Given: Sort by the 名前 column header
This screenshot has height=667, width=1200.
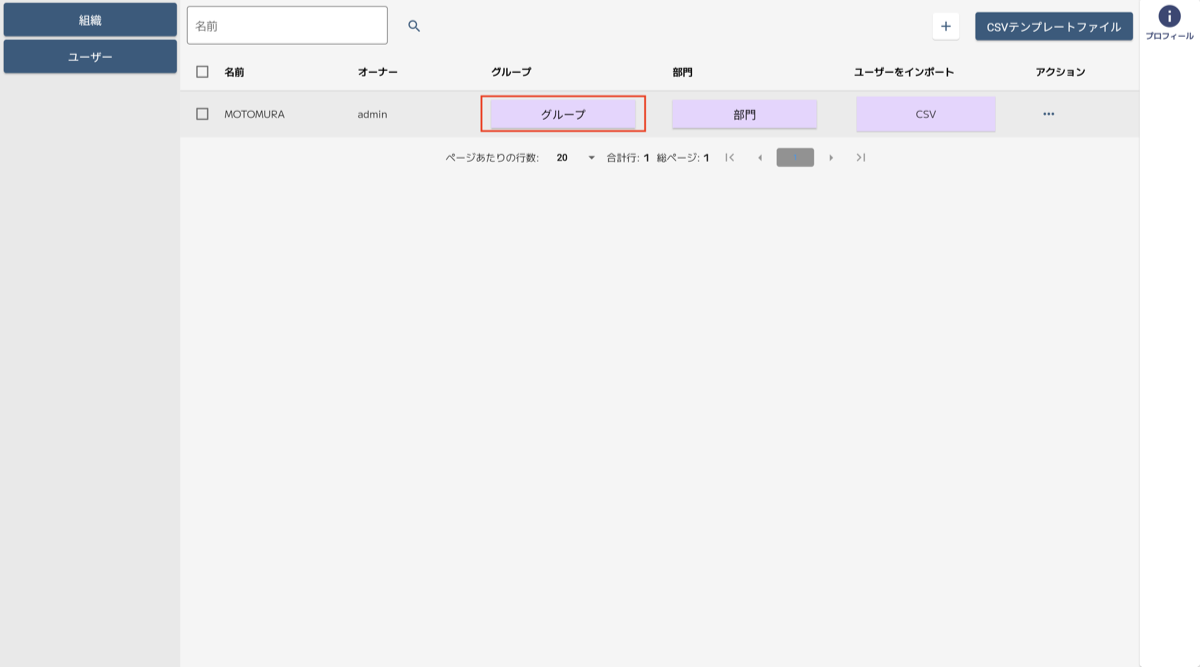Looking at the screenshot, I should click(x=234, y=72).
